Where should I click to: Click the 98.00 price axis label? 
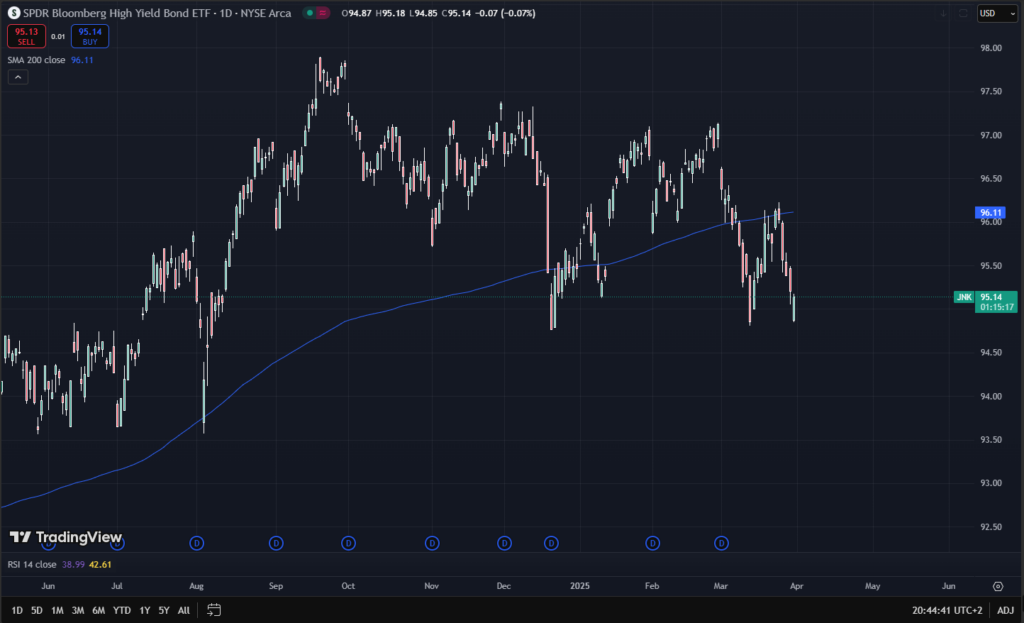991,48
